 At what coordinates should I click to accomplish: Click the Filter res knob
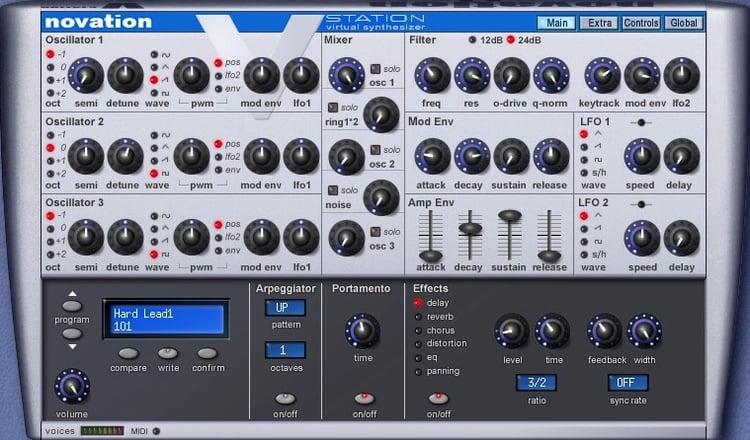(472, 76)
